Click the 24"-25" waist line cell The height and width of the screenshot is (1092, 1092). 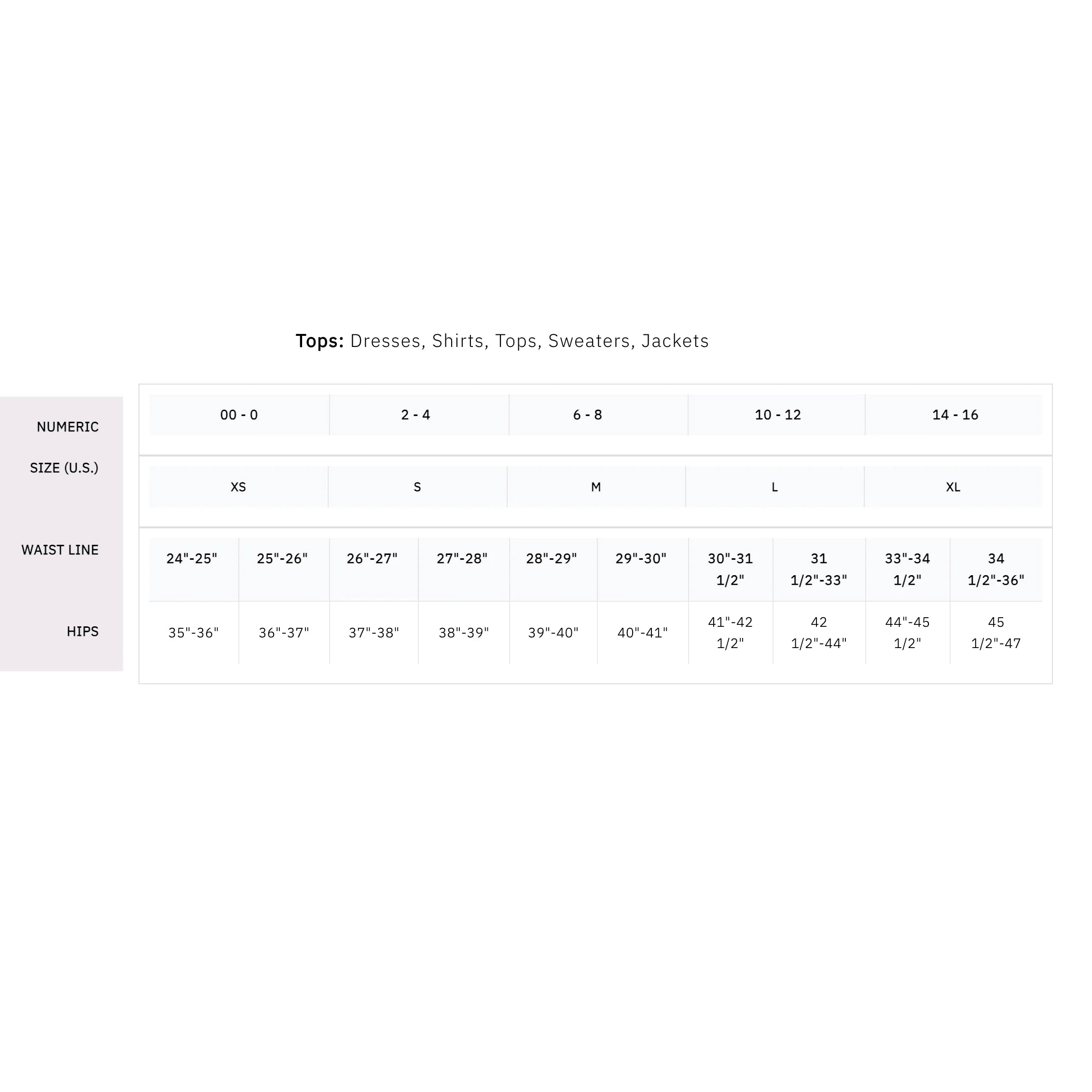pyautogui.click(x=192, y=558)
